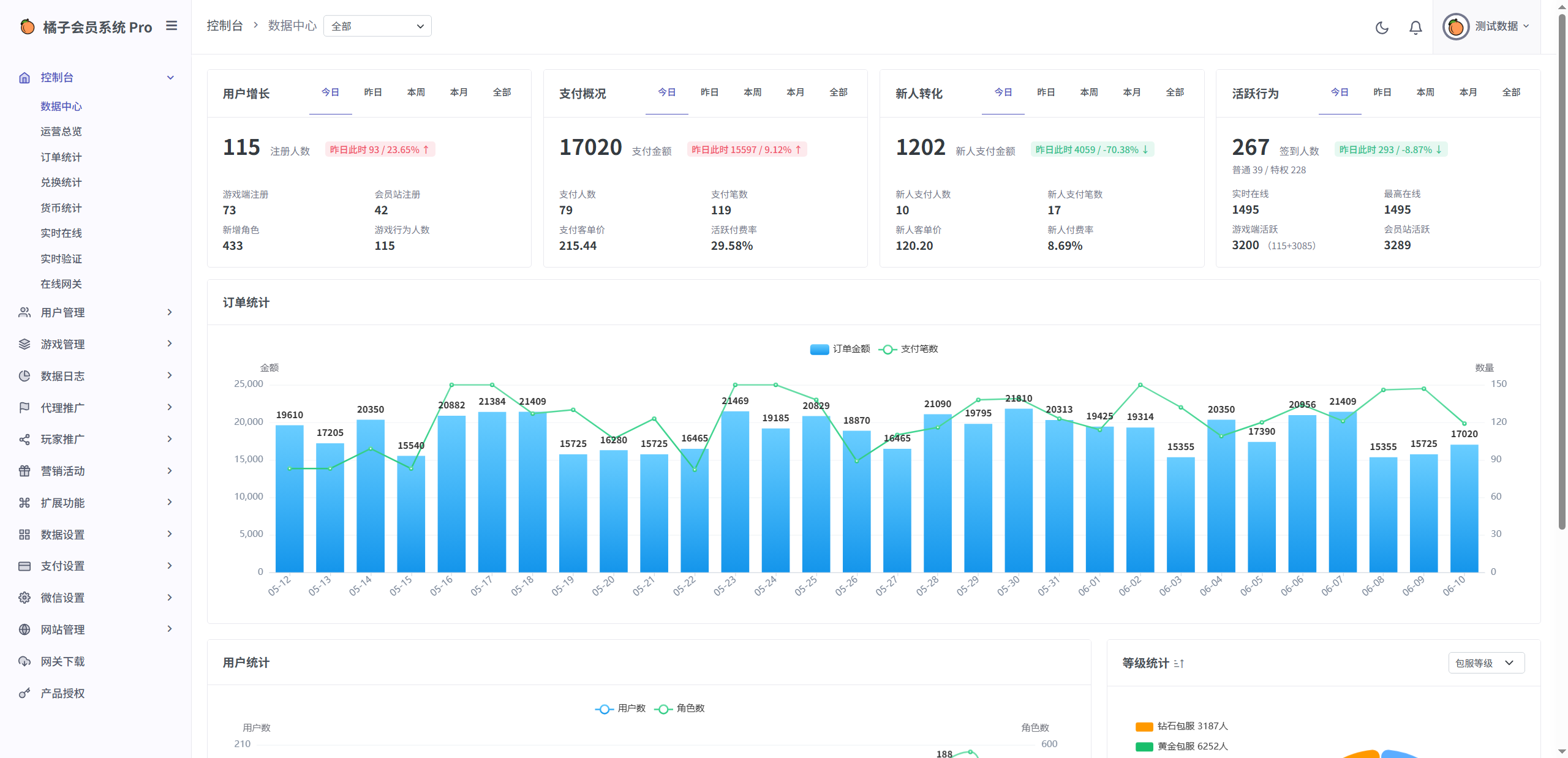Screen dimensions: 1568x758
Task: Toggle the sidebar with the hamburger menu icon
Action: coord(171,26)
